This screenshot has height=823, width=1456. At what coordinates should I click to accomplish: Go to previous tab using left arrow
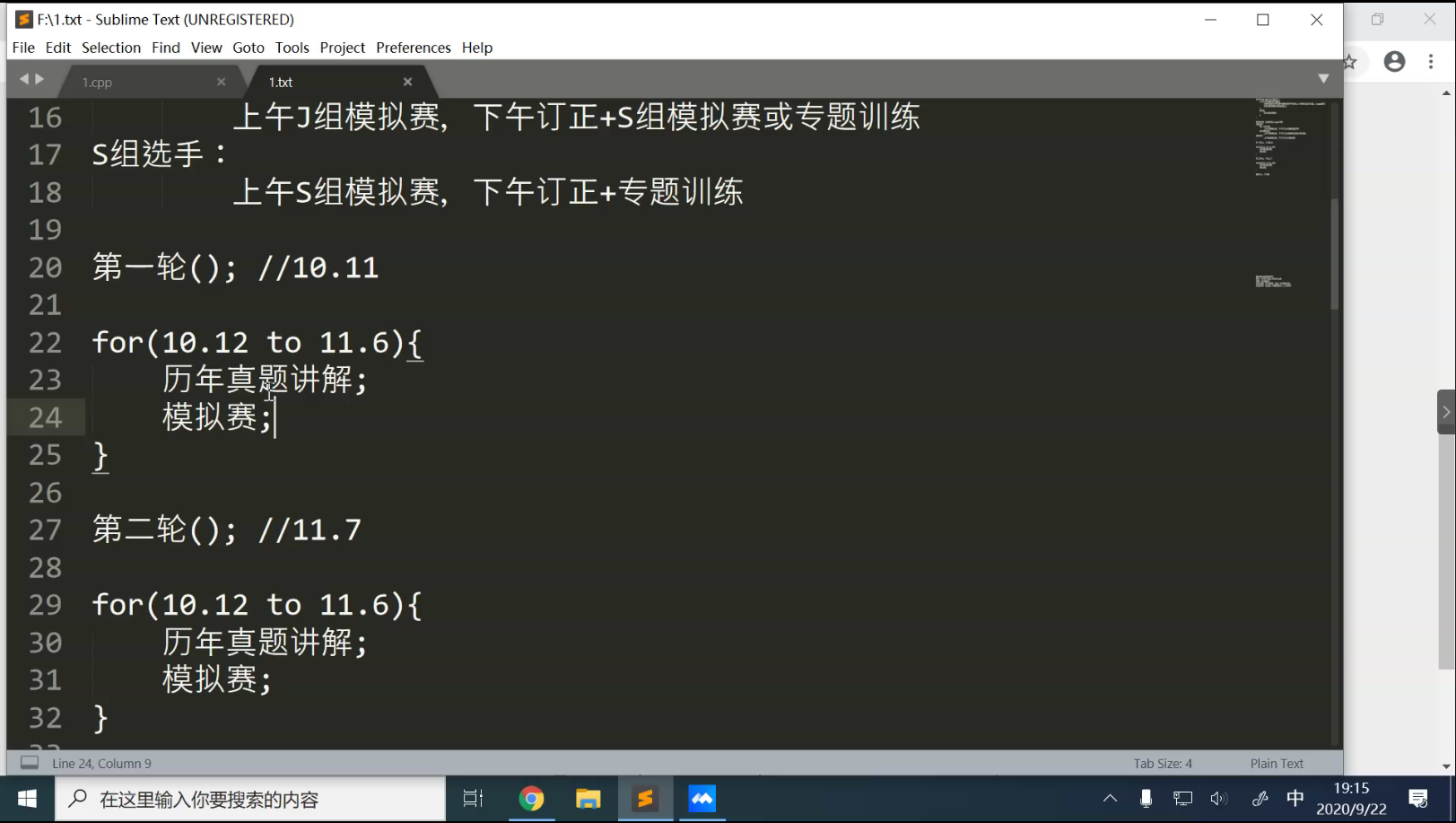[x=24, y=79]
